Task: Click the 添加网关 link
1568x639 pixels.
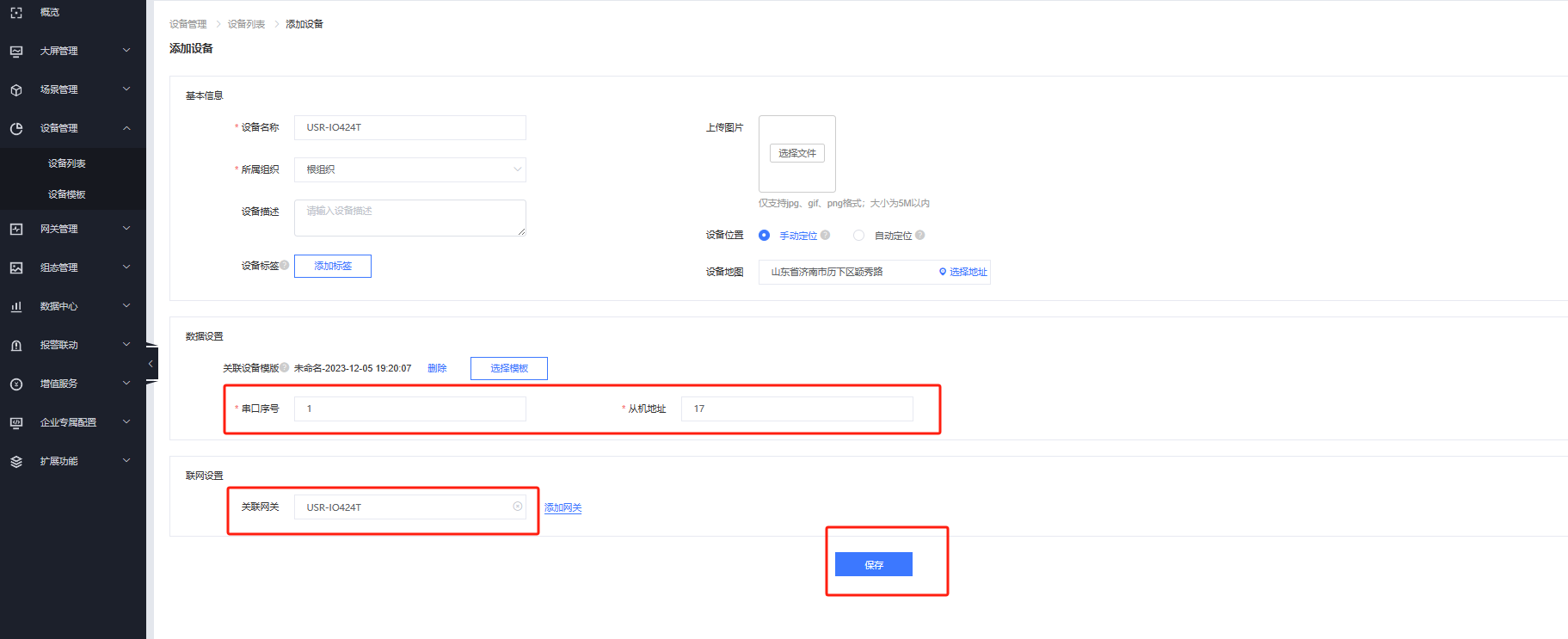Action: click(x=563, y=508)
